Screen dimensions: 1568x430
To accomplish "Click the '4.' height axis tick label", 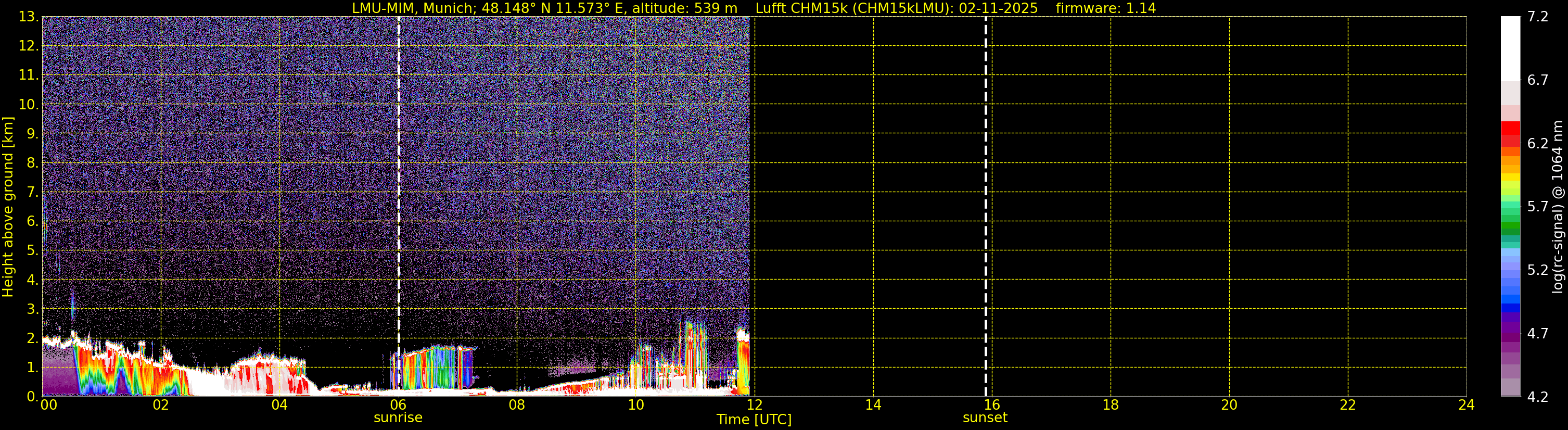I will [32, 280].
